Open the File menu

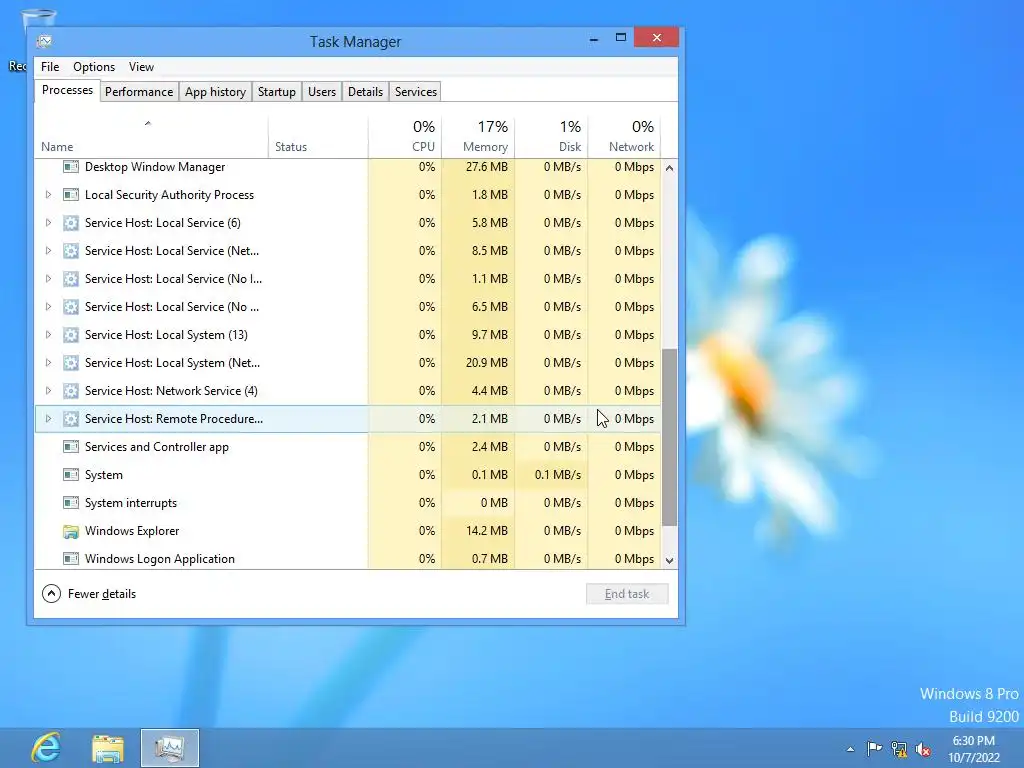coord(50,67)
